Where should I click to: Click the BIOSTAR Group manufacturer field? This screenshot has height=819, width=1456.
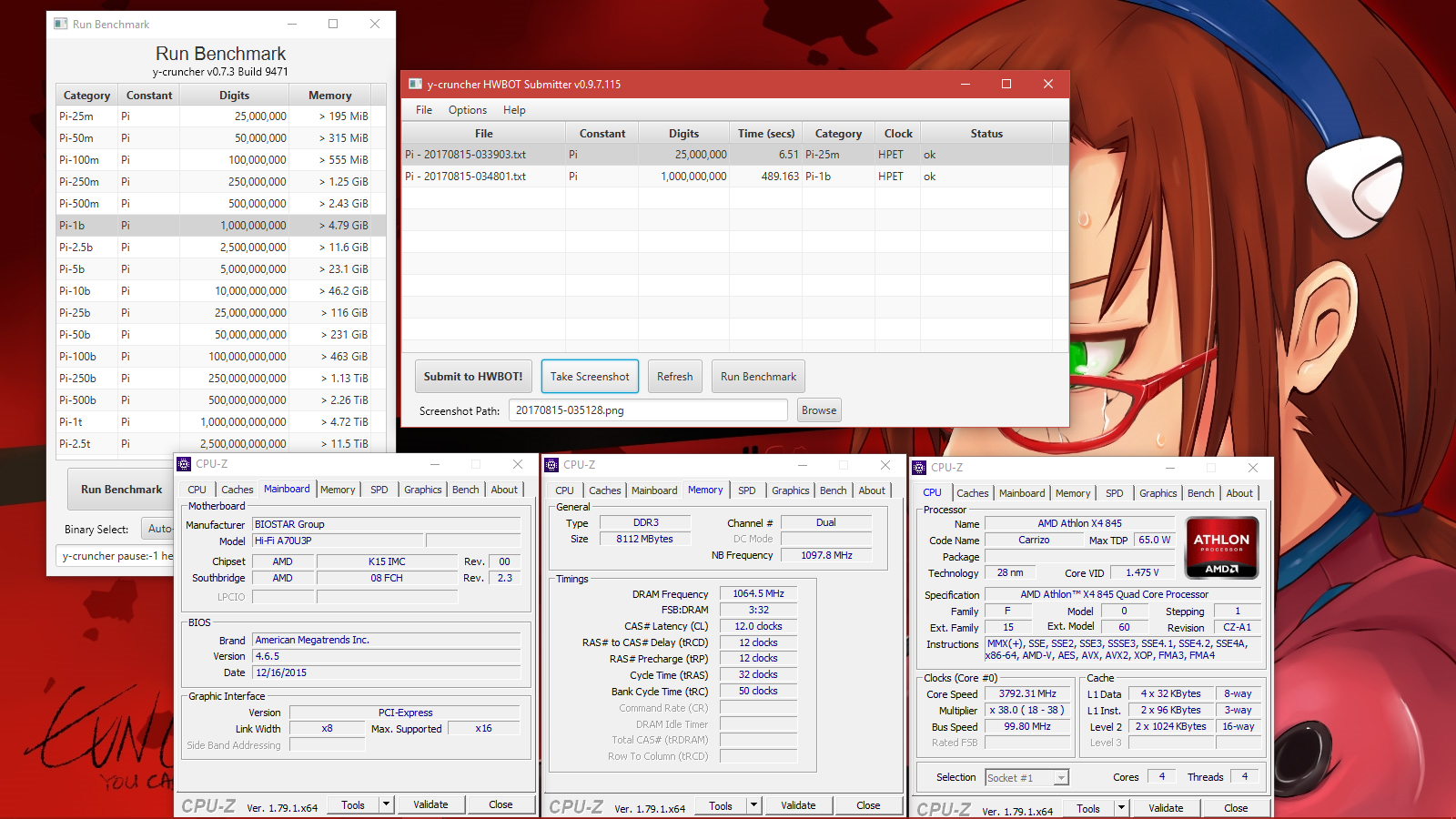[x=387, y=524]
